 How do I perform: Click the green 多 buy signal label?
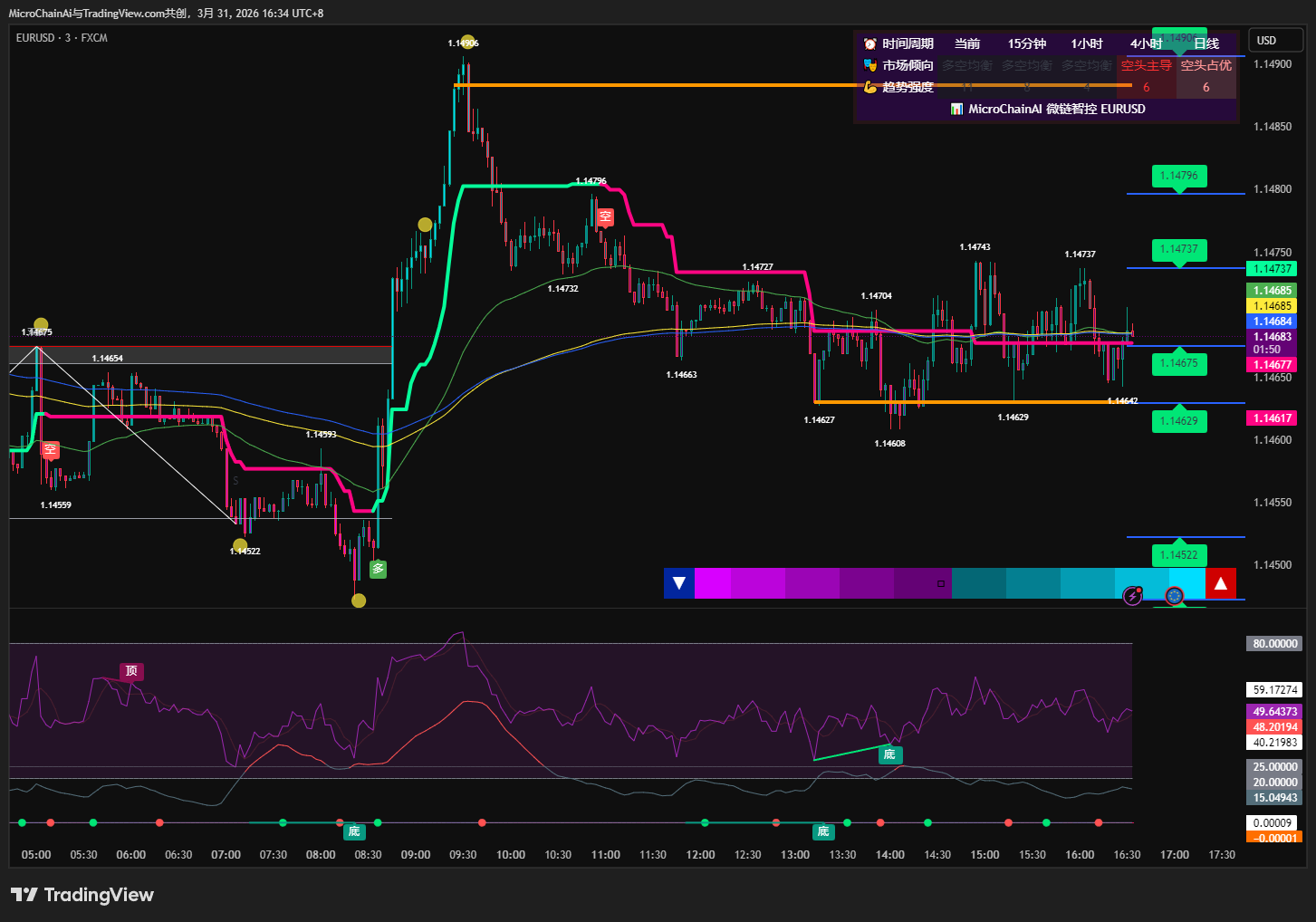coord(378,569)
